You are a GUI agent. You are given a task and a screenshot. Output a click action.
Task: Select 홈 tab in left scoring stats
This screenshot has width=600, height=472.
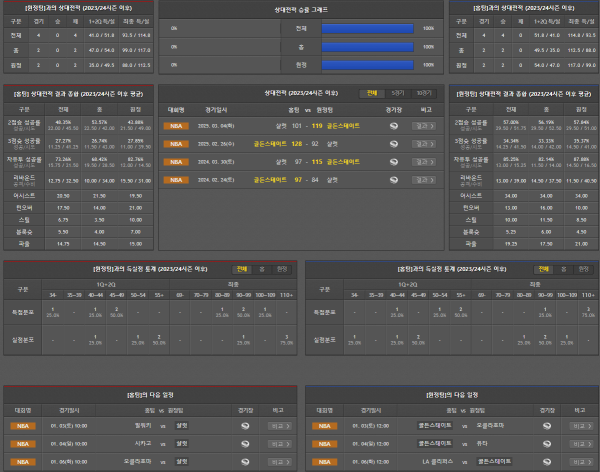point(261,269)
